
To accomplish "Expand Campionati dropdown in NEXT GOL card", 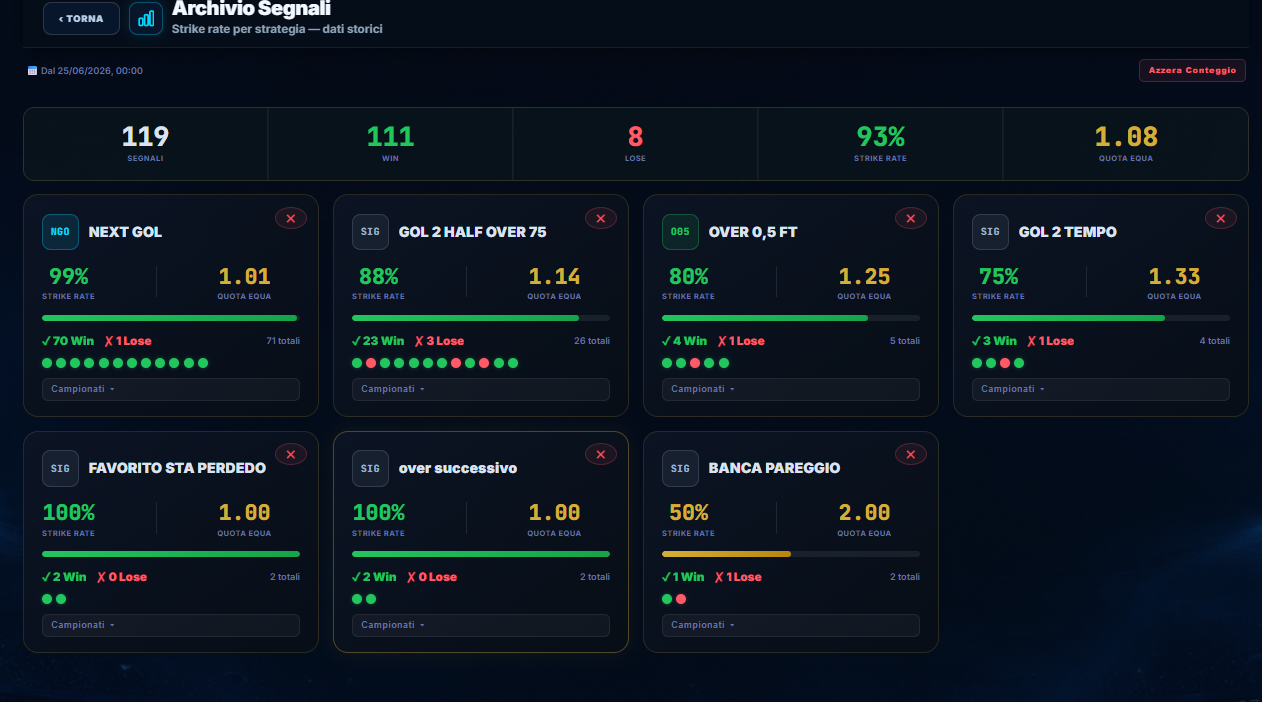I will click(x=171, y=389).
